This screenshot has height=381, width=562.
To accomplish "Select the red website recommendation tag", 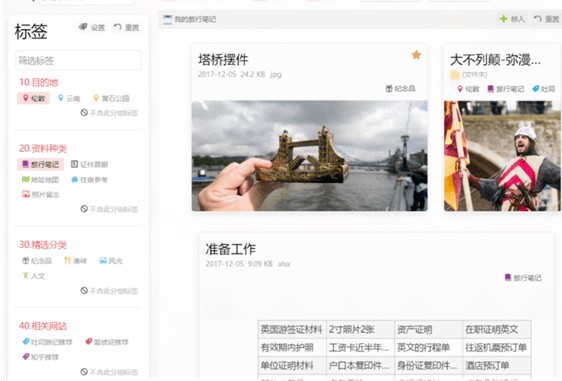I will tap(106, 342).
